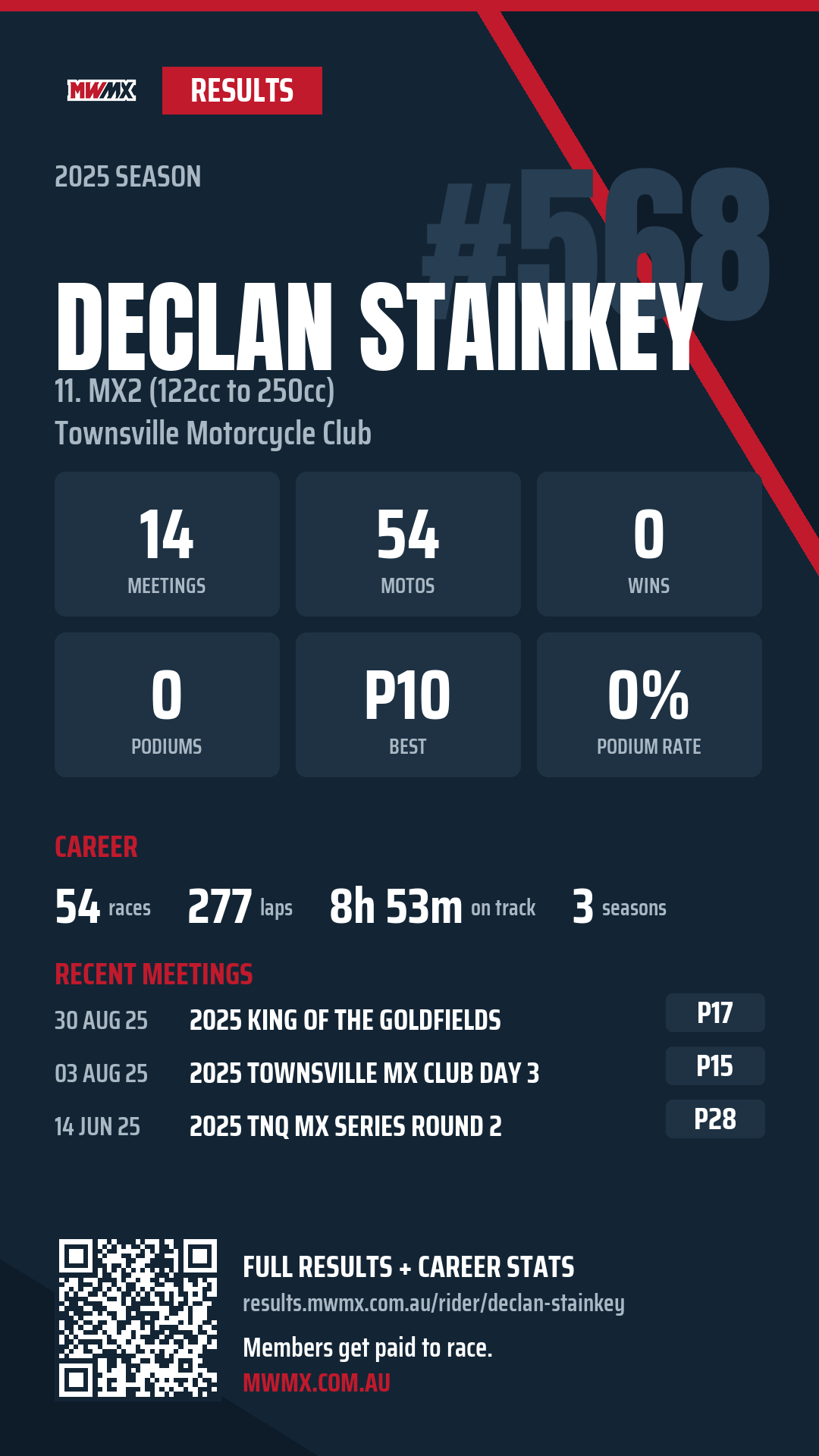Click the P15 position badge
The image size is (819, 1456).
pos(715,1066)
